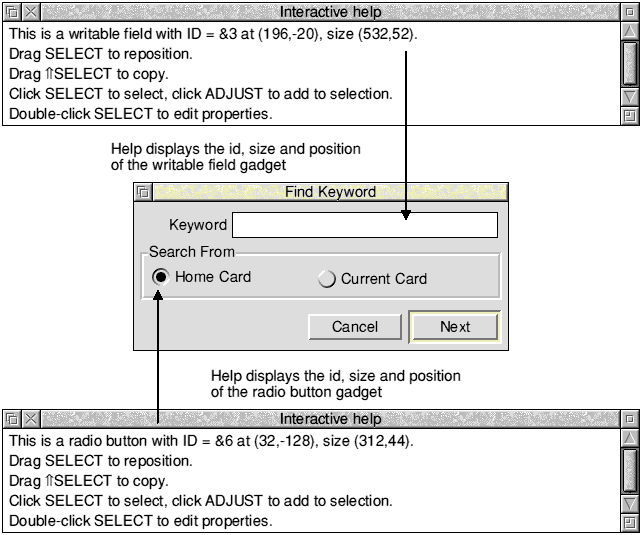The height and width of the screenshot is (535, 642).
Task: Click scroll up arrow in bottom help window
Action: click(630, 438)
